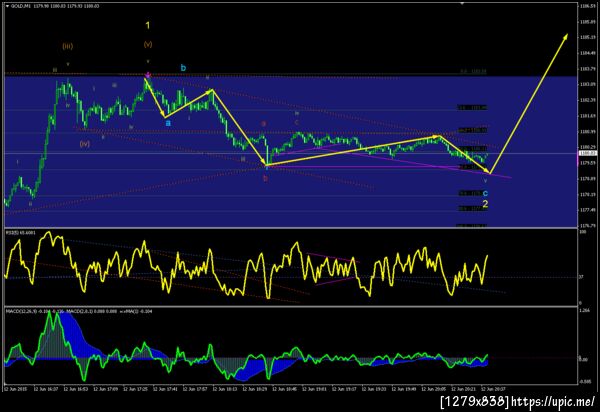
Task: Click price scale value 1183.79
Action: (588, 69)
